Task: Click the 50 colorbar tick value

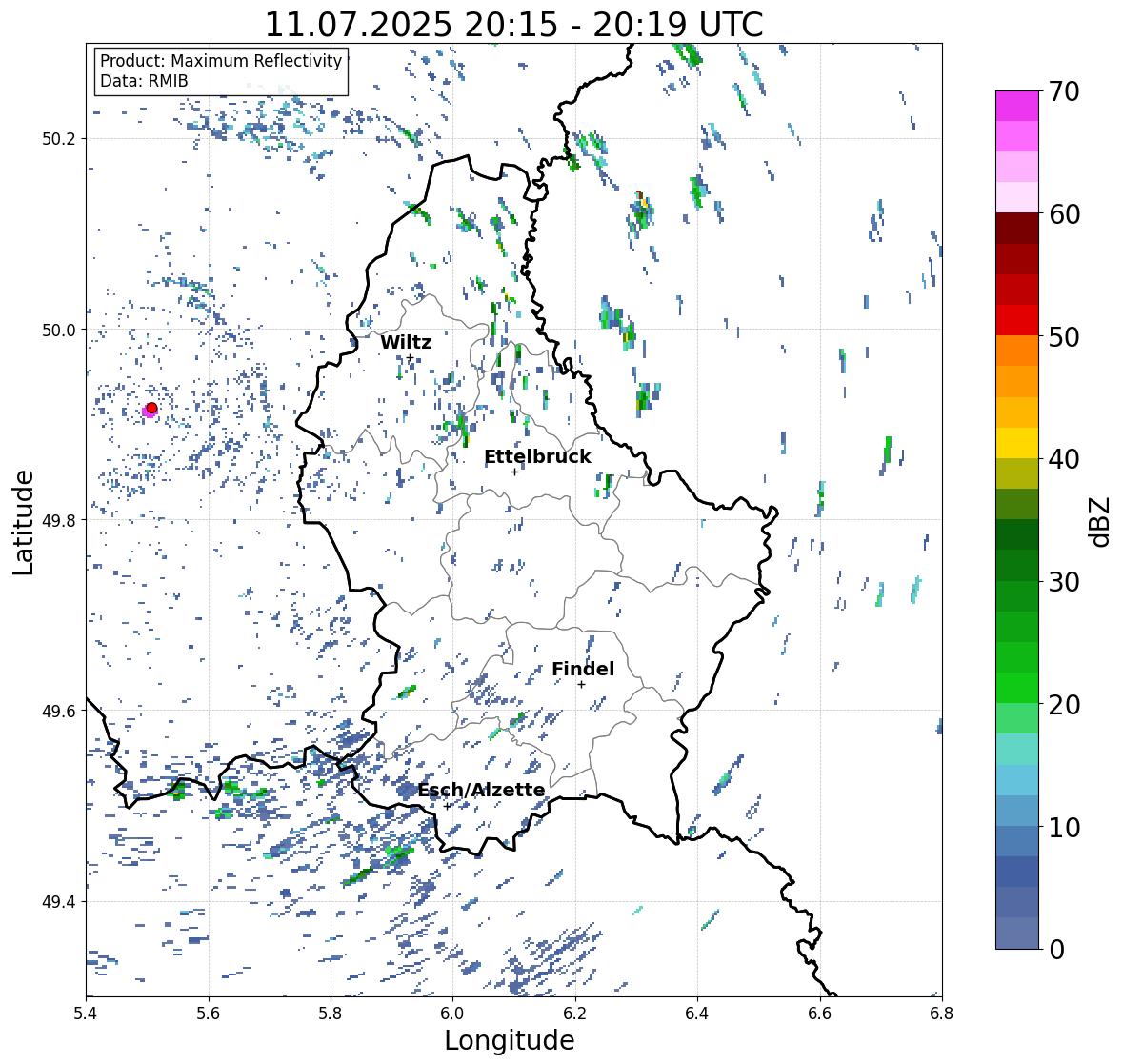Action: pos(1064,336)
